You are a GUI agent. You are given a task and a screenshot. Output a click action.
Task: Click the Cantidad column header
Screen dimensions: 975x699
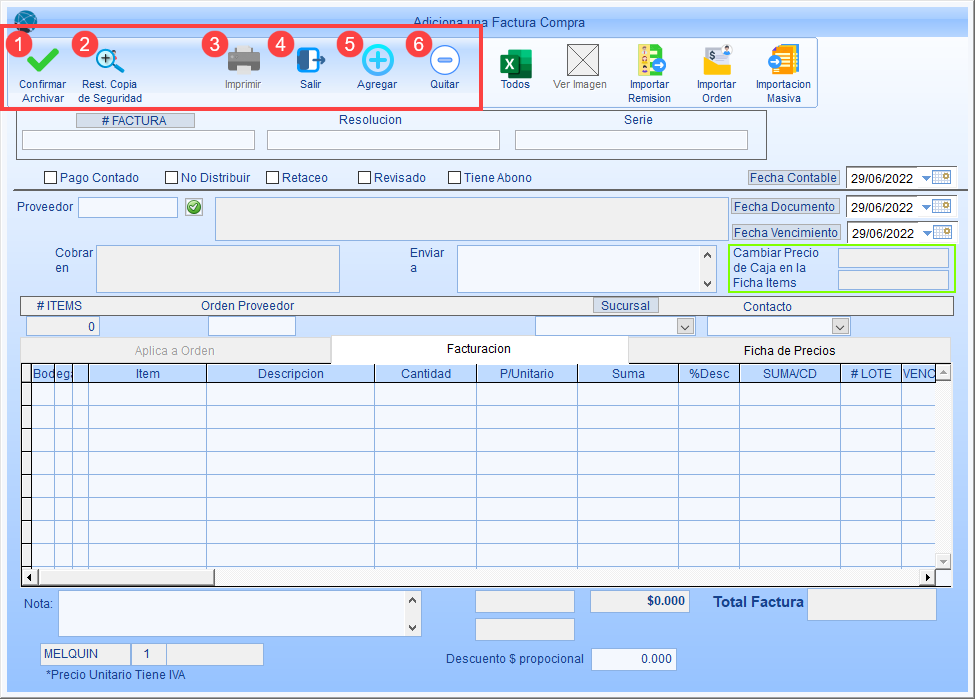click(425, 374)
